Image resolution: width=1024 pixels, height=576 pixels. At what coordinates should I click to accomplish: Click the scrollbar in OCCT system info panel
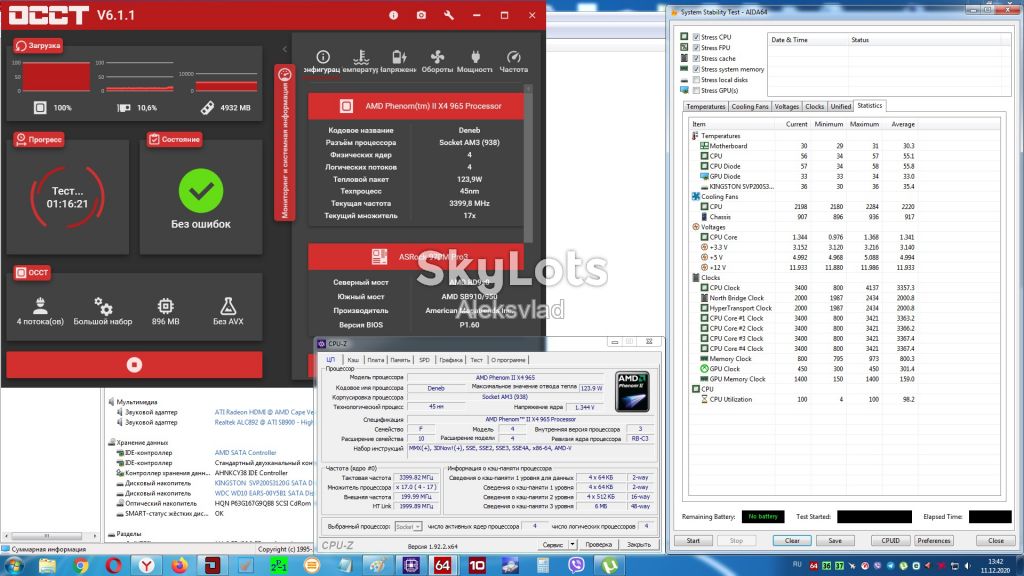pyautogui.click(x=528, y=163)
